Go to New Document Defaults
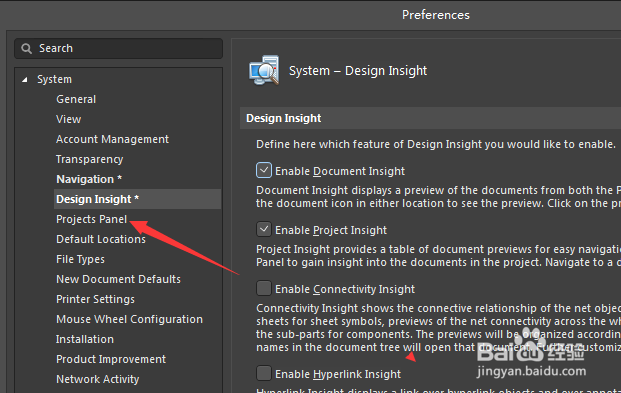This screenshot has height=393, width=621. click(118, 279)
